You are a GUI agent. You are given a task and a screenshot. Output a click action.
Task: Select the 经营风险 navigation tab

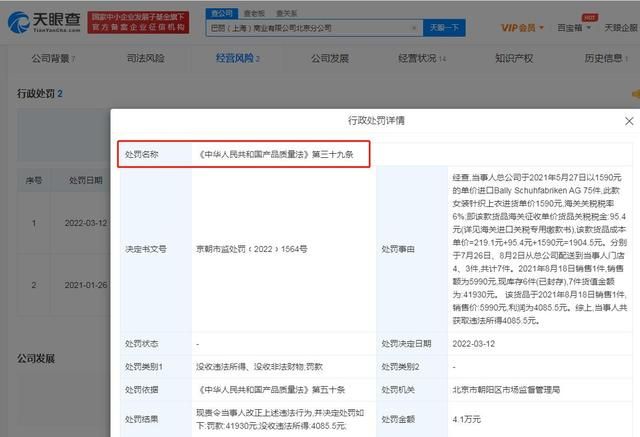coord(236,59)
